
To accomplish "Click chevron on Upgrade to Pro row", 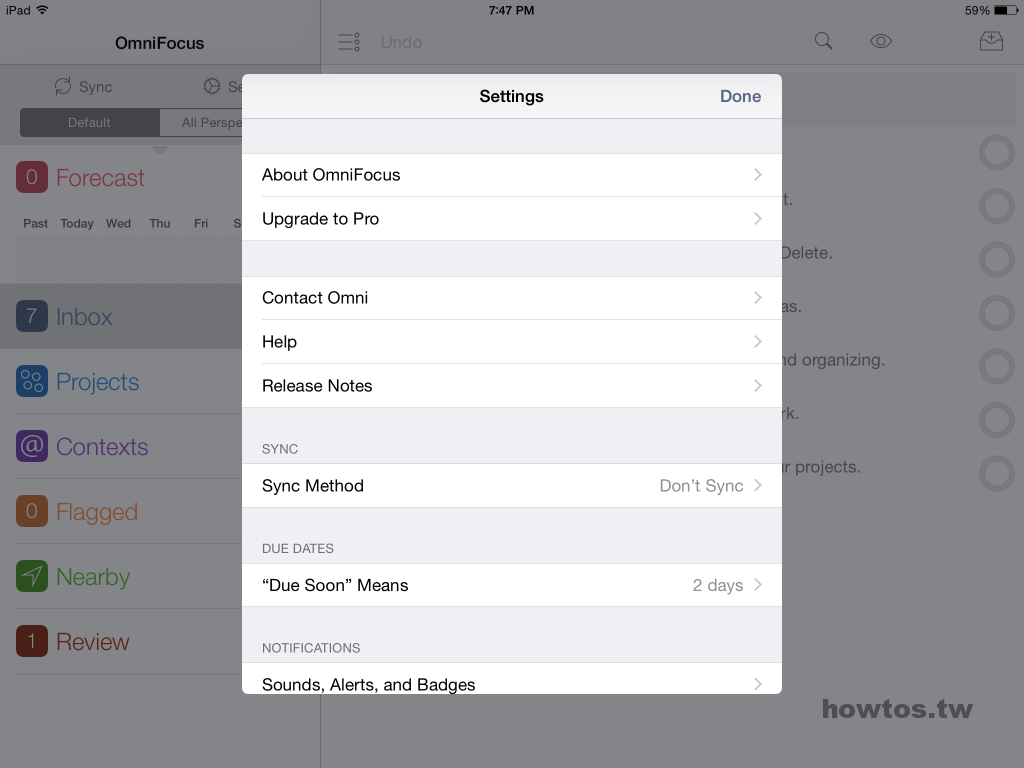I will [x=758, y=219].
